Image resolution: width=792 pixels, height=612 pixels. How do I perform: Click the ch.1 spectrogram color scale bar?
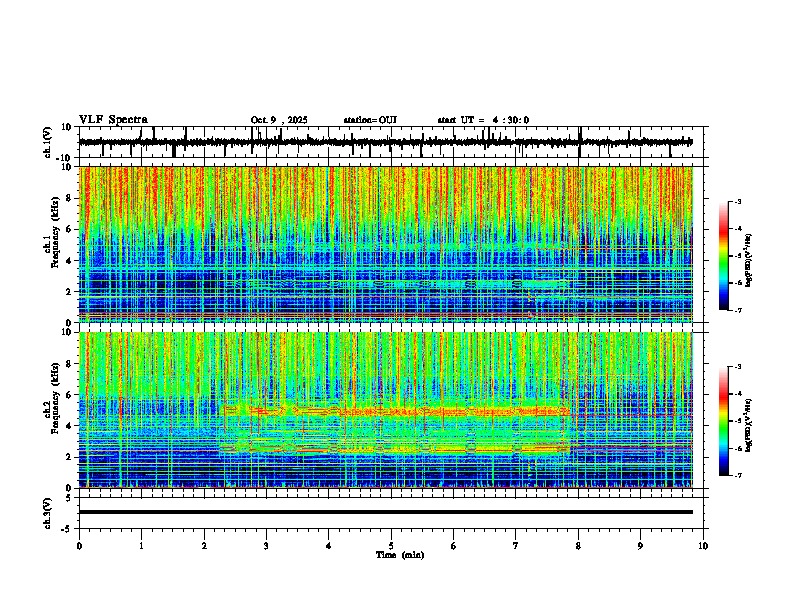click(x=724, y=255)
